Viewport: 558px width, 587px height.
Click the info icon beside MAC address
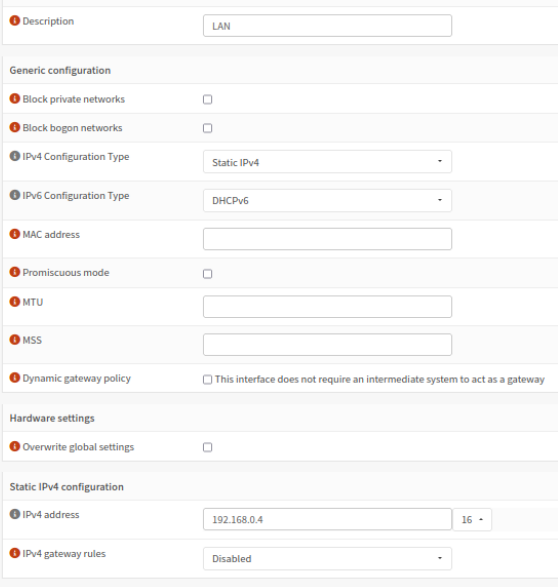15,234
